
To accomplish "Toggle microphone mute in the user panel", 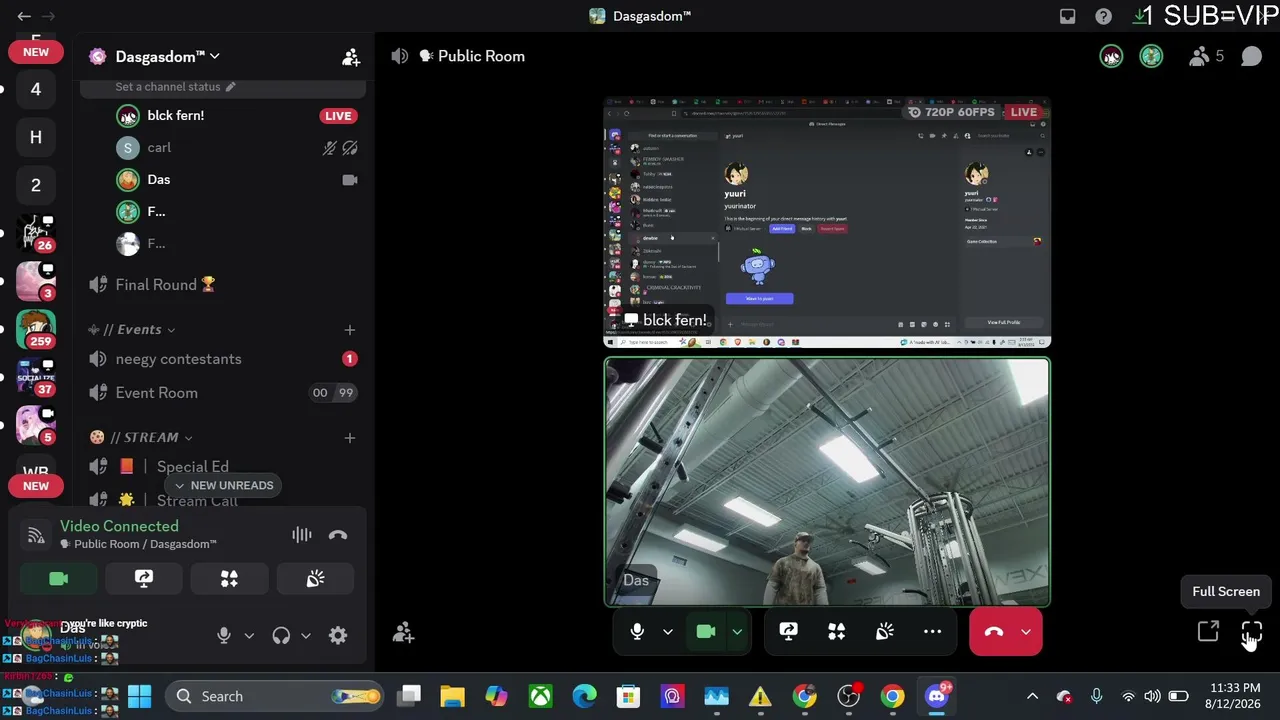I will click(x=224, y=635).
